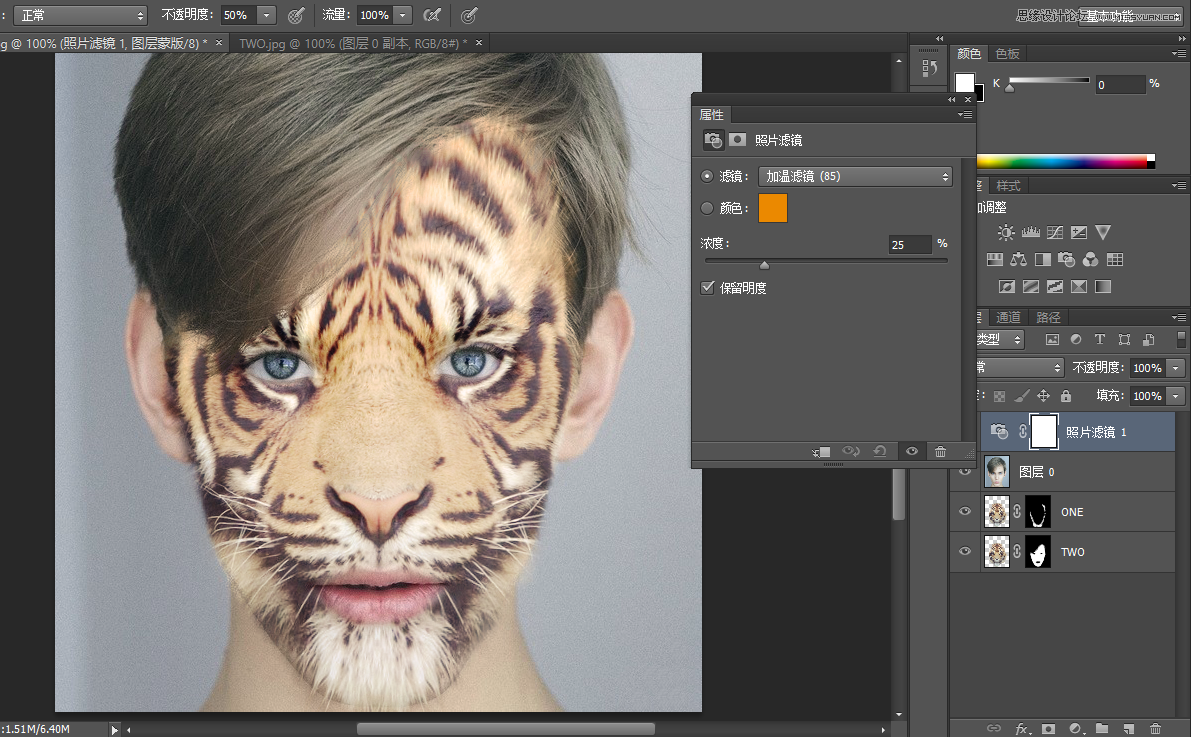Lock transparent pixels of the layer

1000,396
